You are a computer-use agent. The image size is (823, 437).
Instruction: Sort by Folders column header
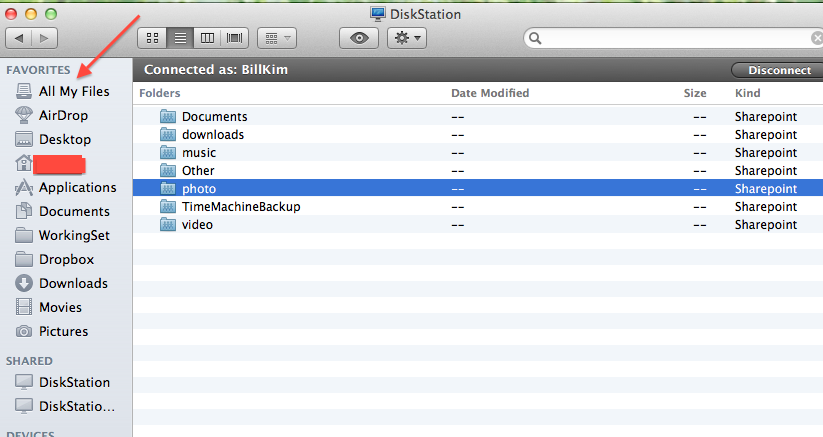160,93
